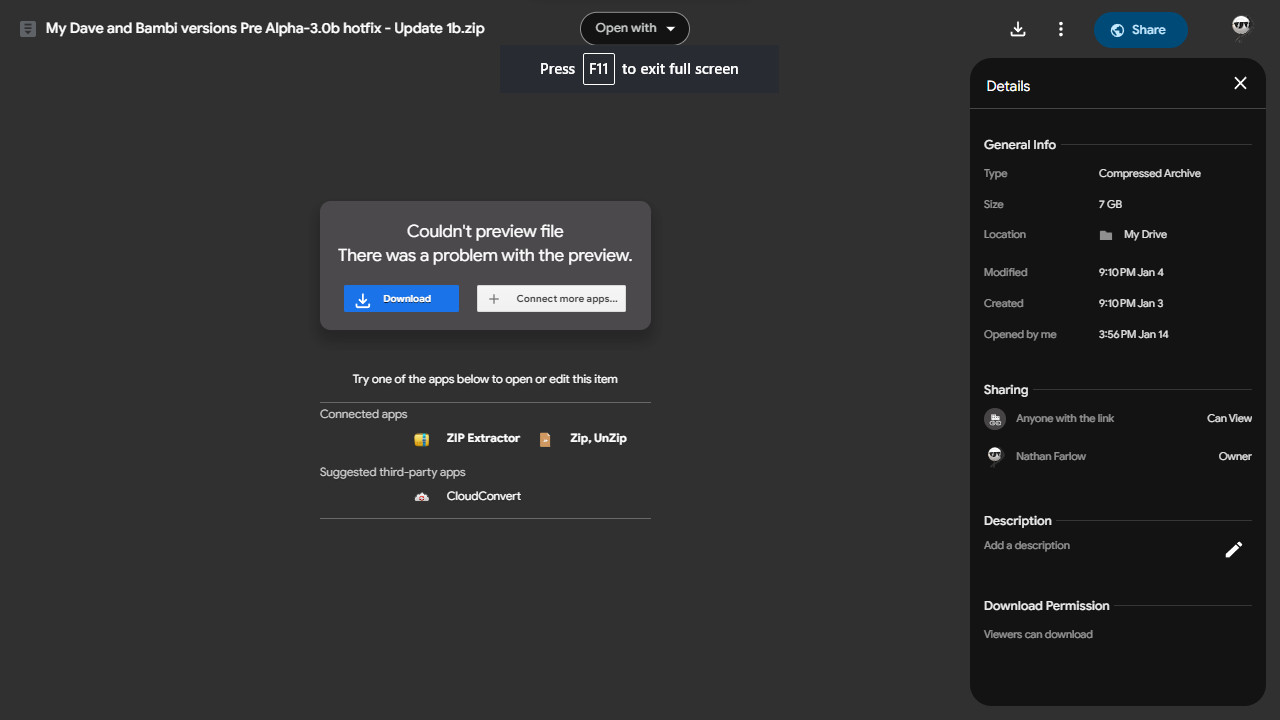Click the Zip, UnZip app icon
Image resolution: width=1280 pixels, height=720 pixels.
click(x=545, y=439)
